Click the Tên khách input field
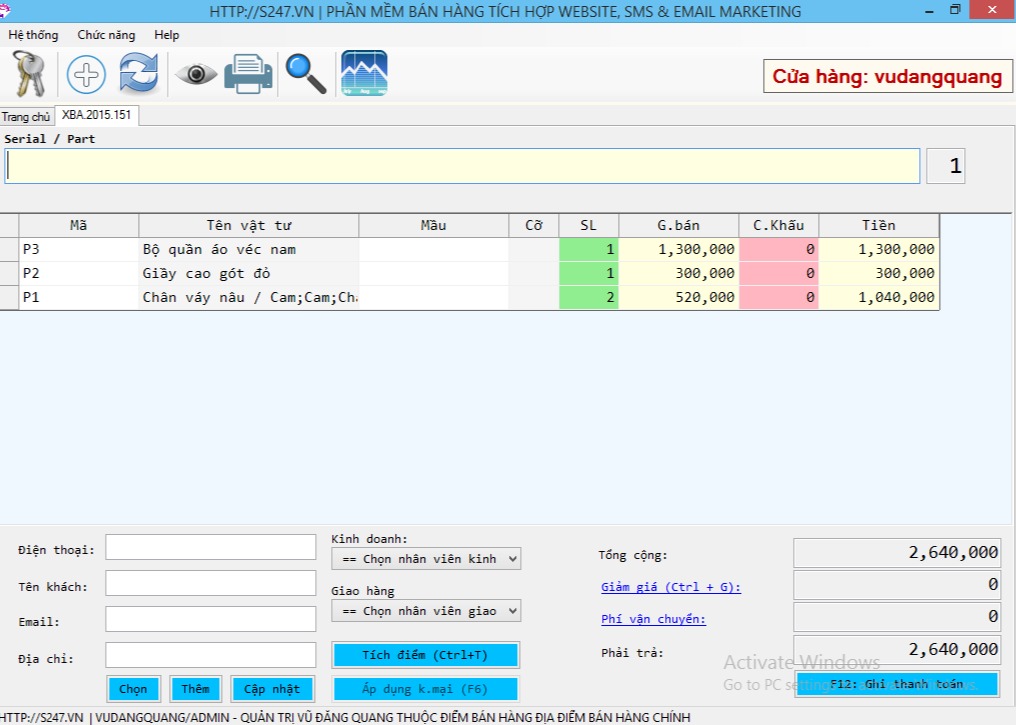Viewport: 1016px width, 725px height. [x=211, y=583]
